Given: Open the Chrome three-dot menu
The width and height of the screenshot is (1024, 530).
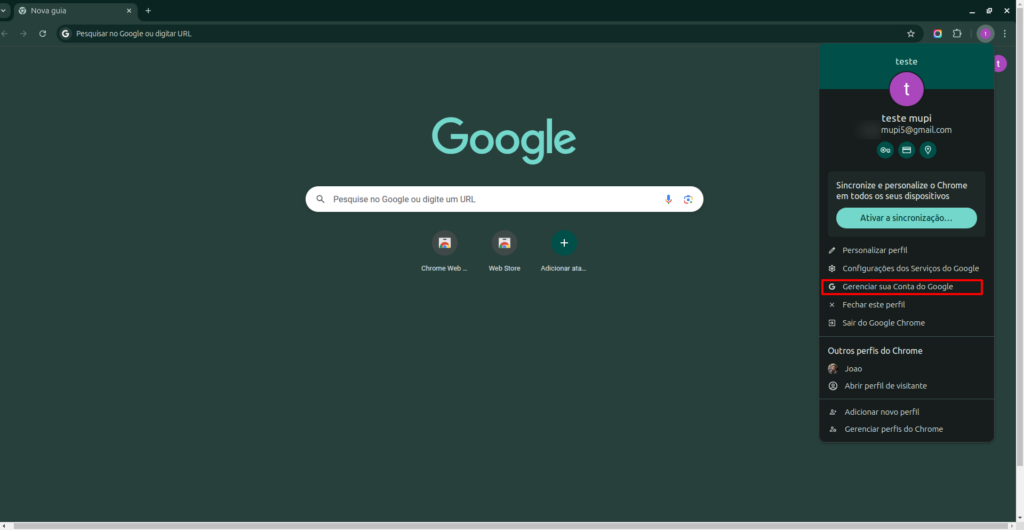Looking at the screenshot, I should [1005, 33].
